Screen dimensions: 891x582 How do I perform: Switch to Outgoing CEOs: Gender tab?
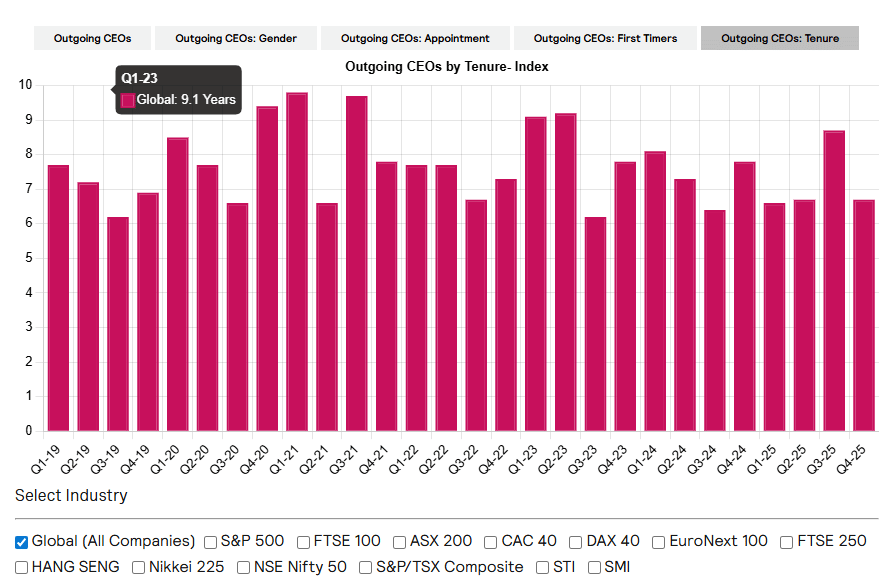pos(236,39)
